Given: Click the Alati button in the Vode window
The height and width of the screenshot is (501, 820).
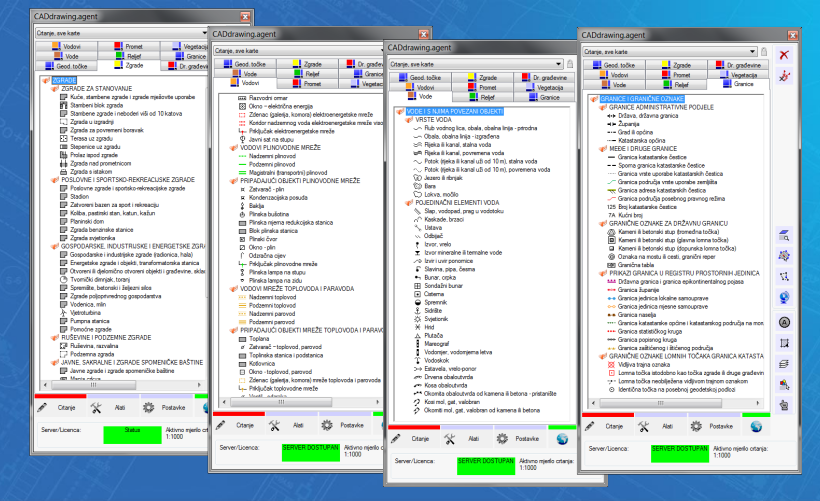Looking at the screenshot, I should (x=468, y=439).
